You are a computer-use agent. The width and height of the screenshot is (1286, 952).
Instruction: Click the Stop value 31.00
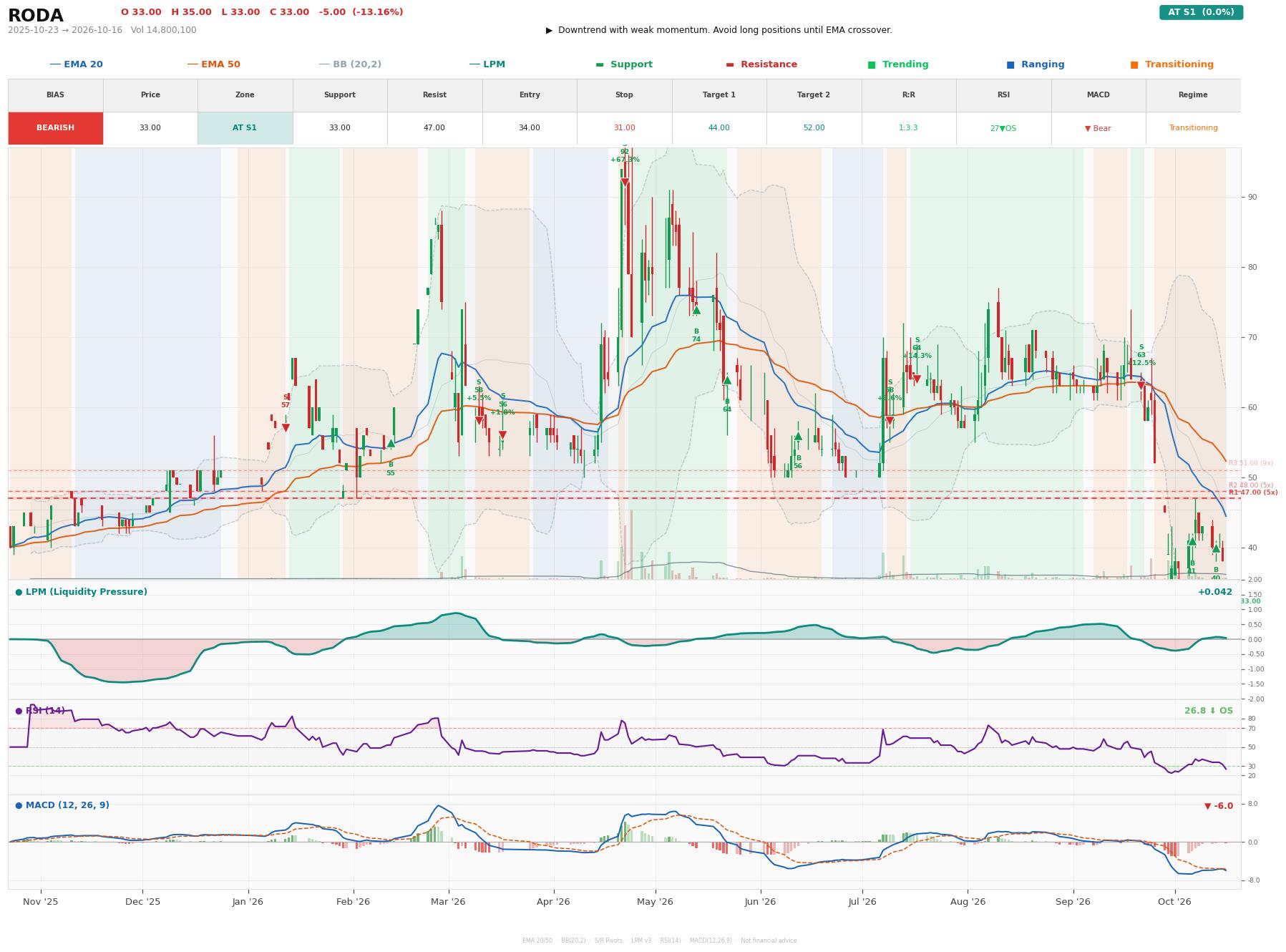click(624, 128)
